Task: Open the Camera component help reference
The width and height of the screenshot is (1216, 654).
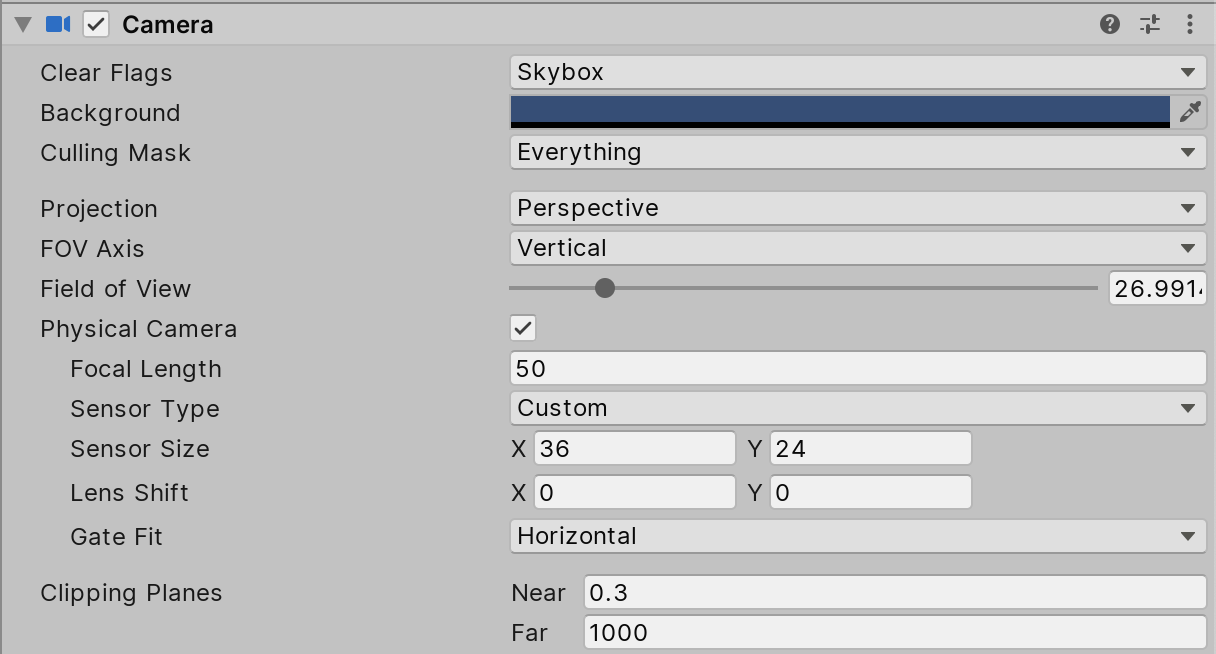Action: [1109, 25]
